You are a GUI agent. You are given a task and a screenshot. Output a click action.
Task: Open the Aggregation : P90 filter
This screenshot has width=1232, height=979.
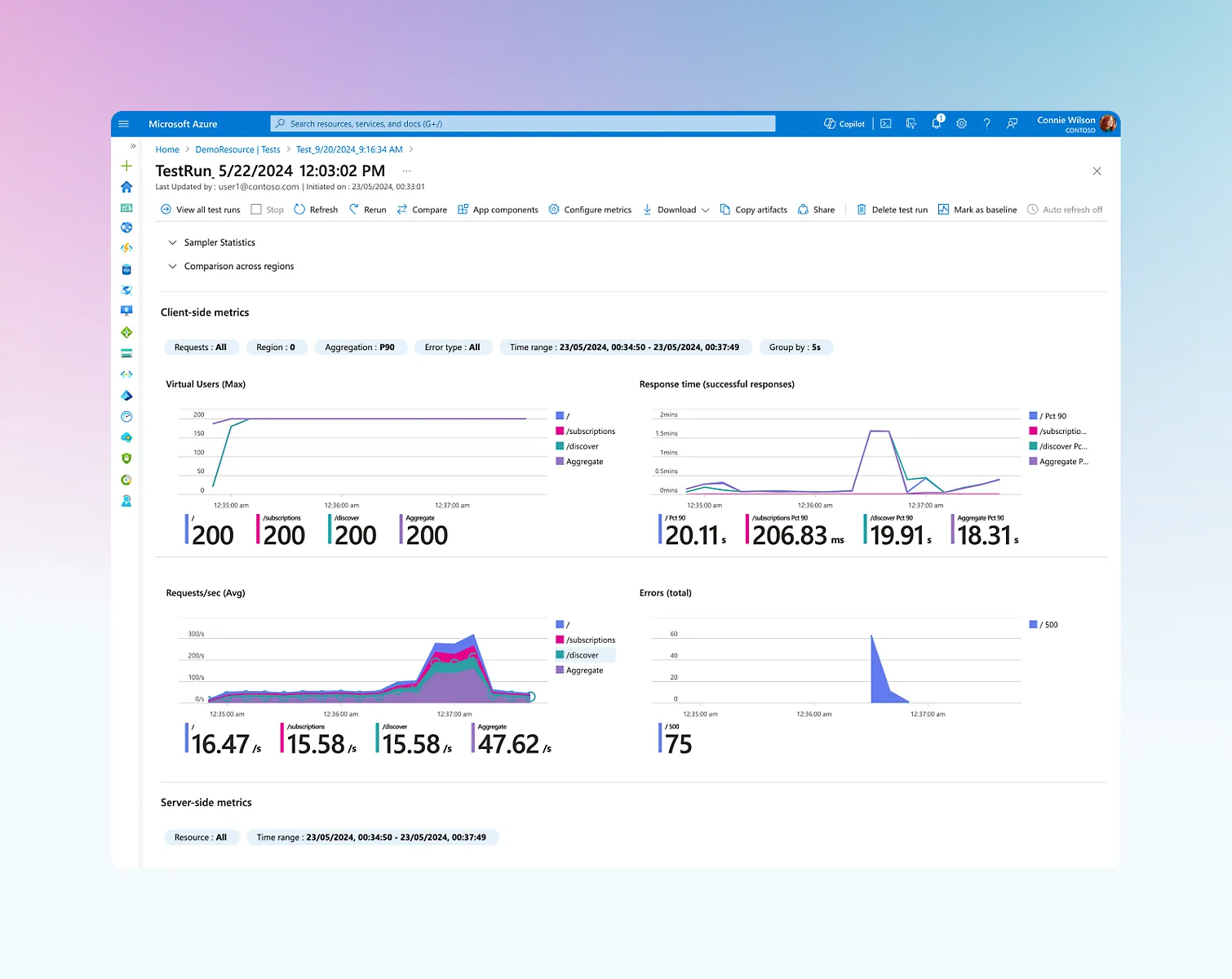pyautogui.click(x=359, y=348)
